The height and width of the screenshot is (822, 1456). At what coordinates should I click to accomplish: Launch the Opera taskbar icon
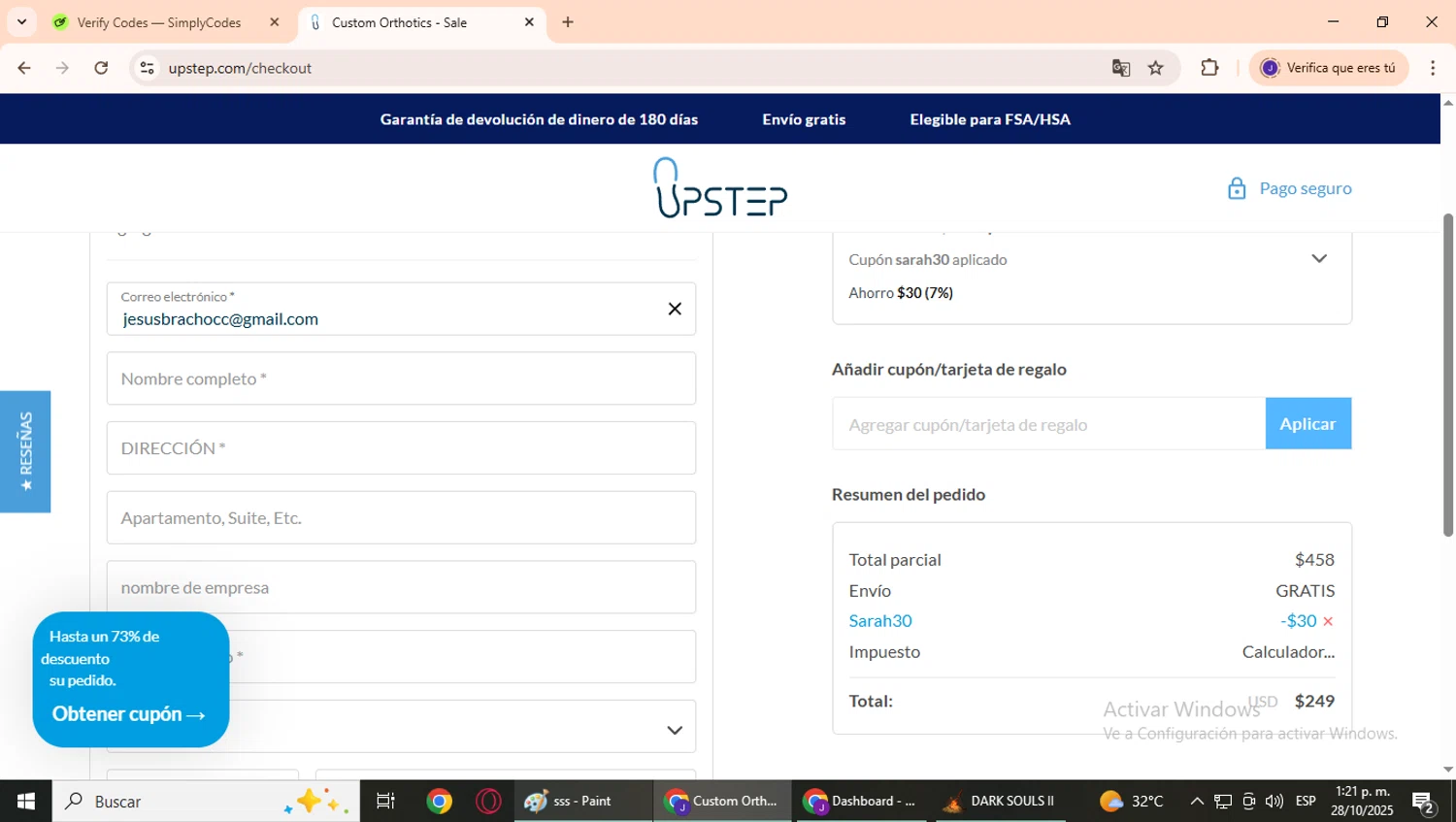(x=488, y=801)
